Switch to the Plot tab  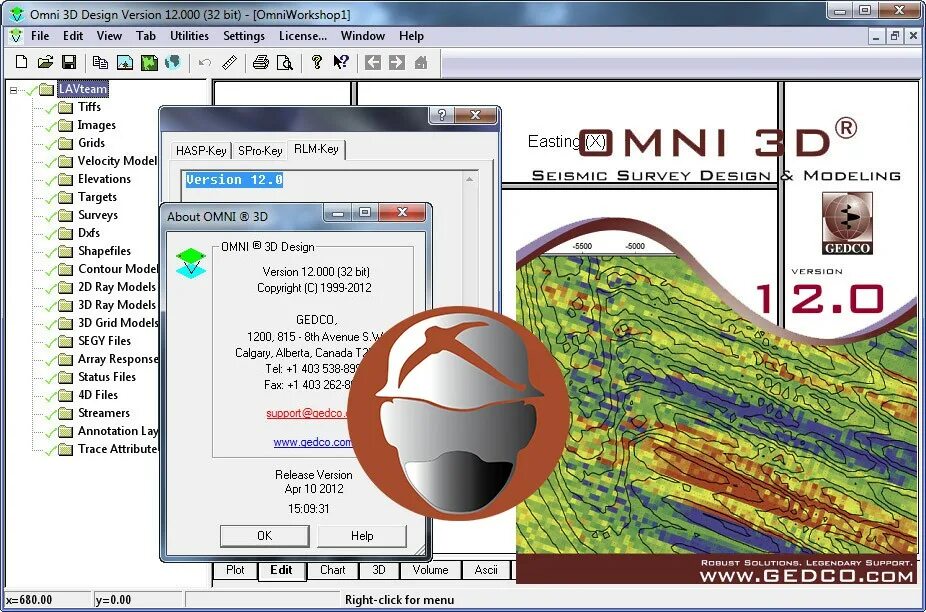click(x=235, y=570)
